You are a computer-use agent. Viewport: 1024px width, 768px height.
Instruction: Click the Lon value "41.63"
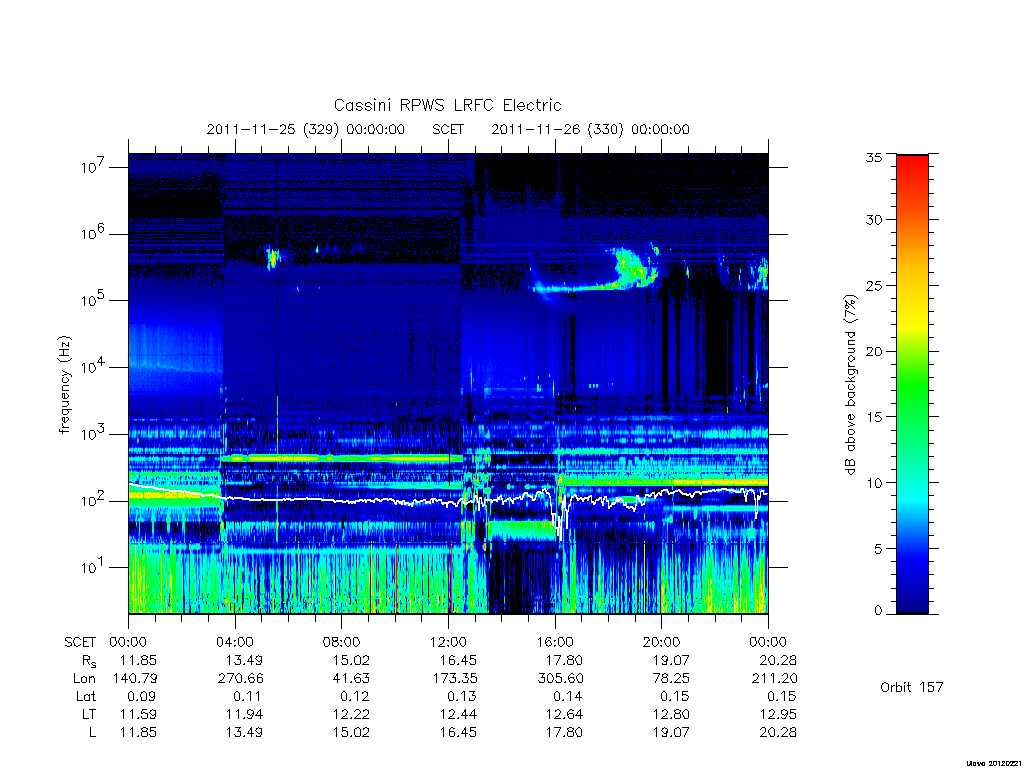point(351,679)
